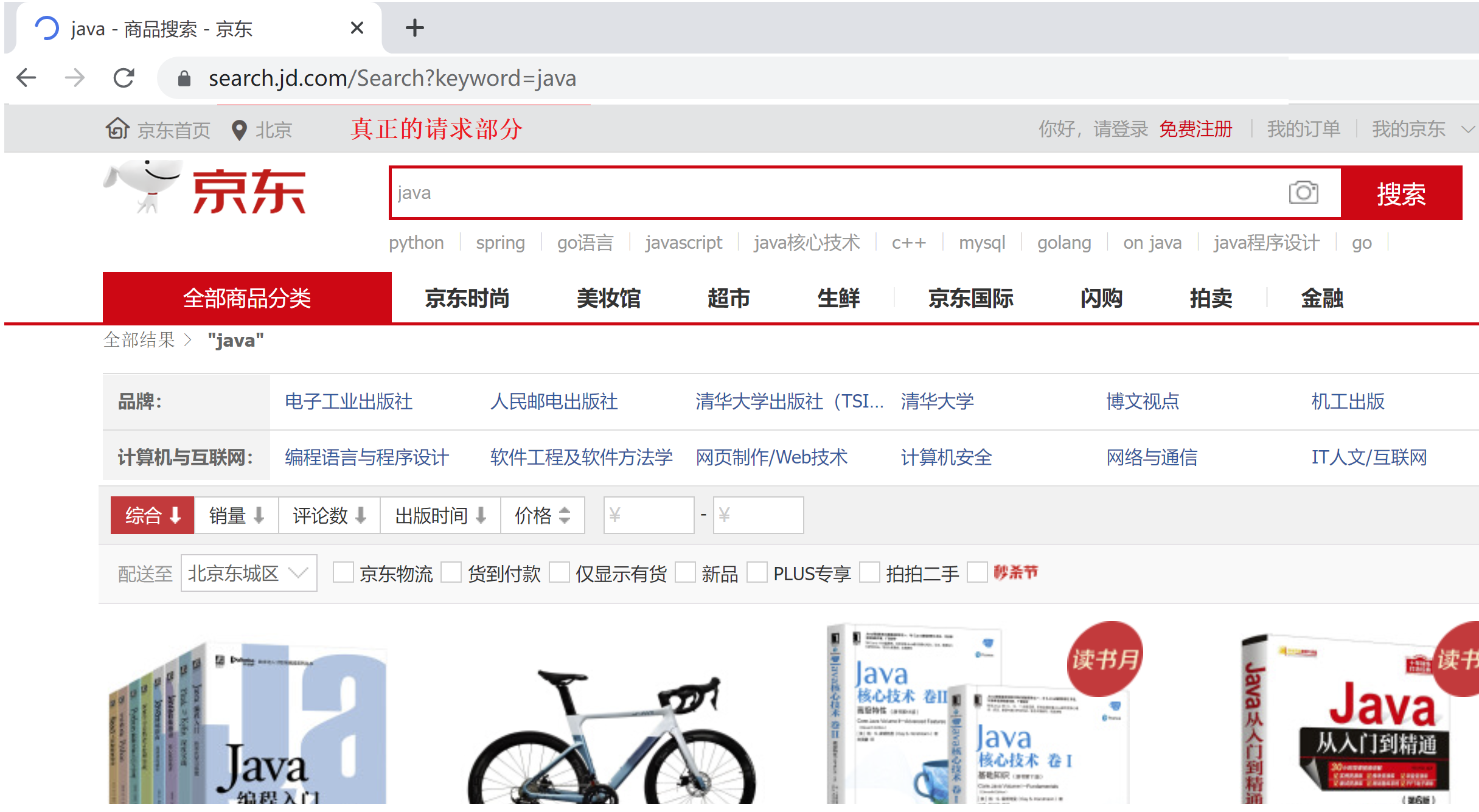The width and height of the screenshot is (1479, 812).
Task: Filter by brand 博文视点
Action: click(1143, 401)
